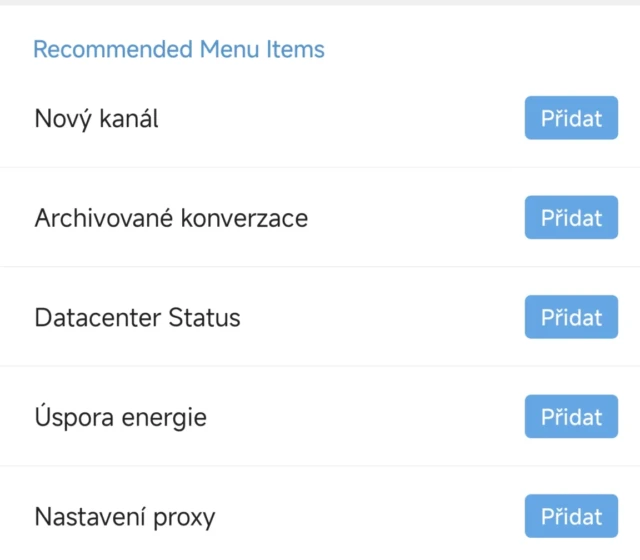640x560 pixels.
Task: Select the Nový kanál label
Action: tap(96, 118)
